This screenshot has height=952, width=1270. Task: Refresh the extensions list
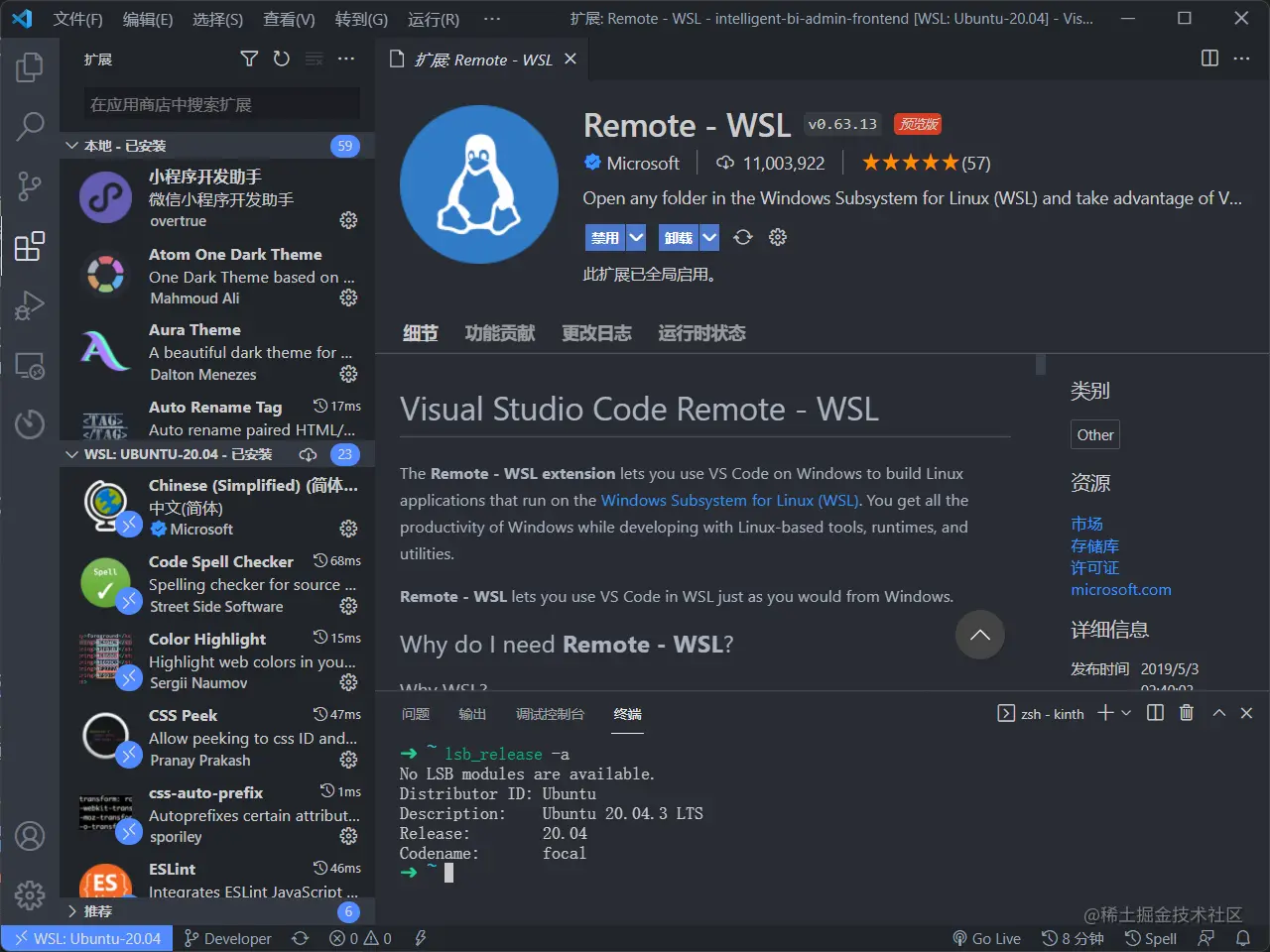(x=282, y=59)
